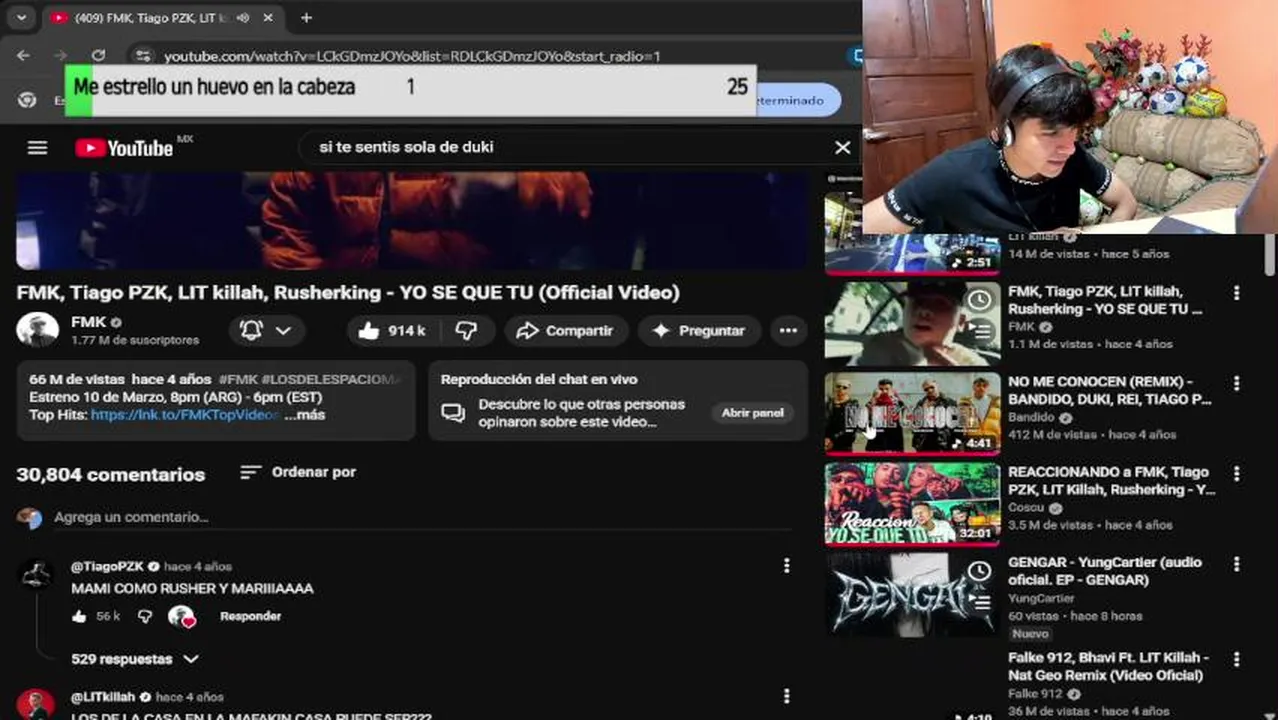1278x720 pixels.
Task: Add FMK sidebar video to Watch later clock icon
Action: [980, 300]
